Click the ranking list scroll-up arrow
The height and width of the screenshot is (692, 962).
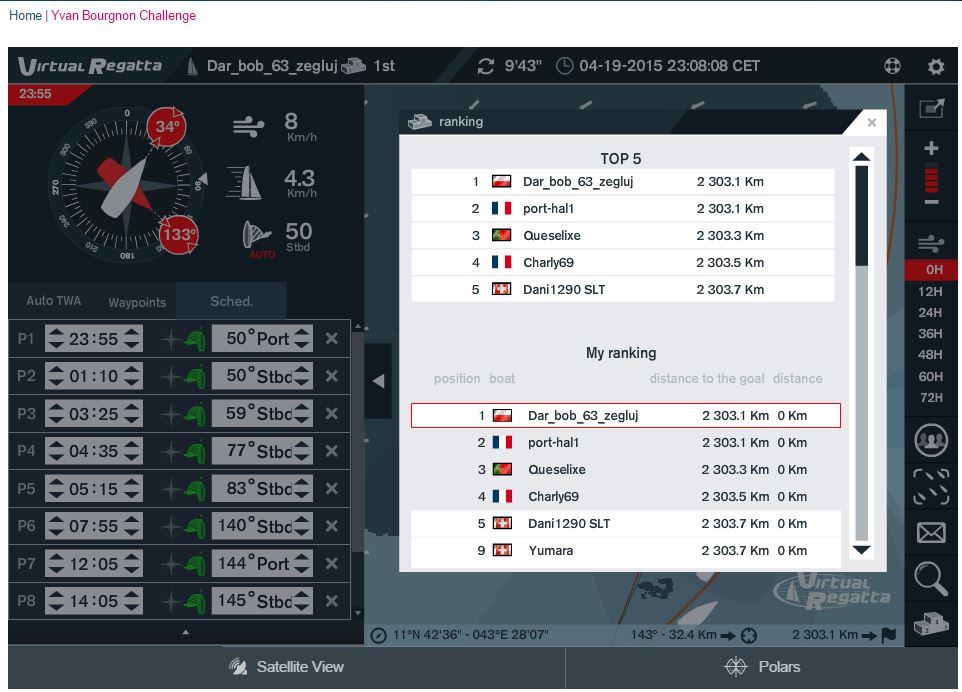pyautogui.click(x=861, y=157)
